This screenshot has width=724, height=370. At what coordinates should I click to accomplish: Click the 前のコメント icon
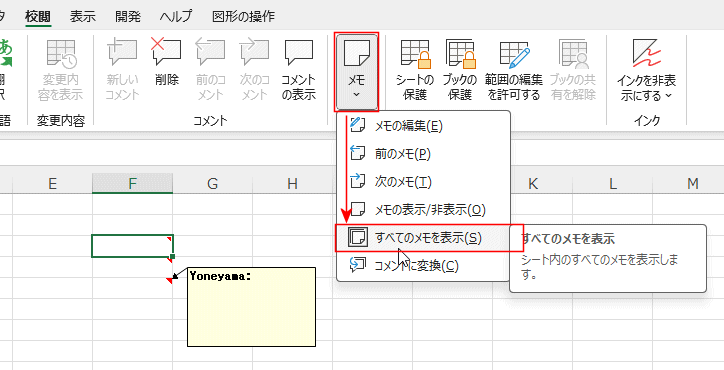click(211, 69)
